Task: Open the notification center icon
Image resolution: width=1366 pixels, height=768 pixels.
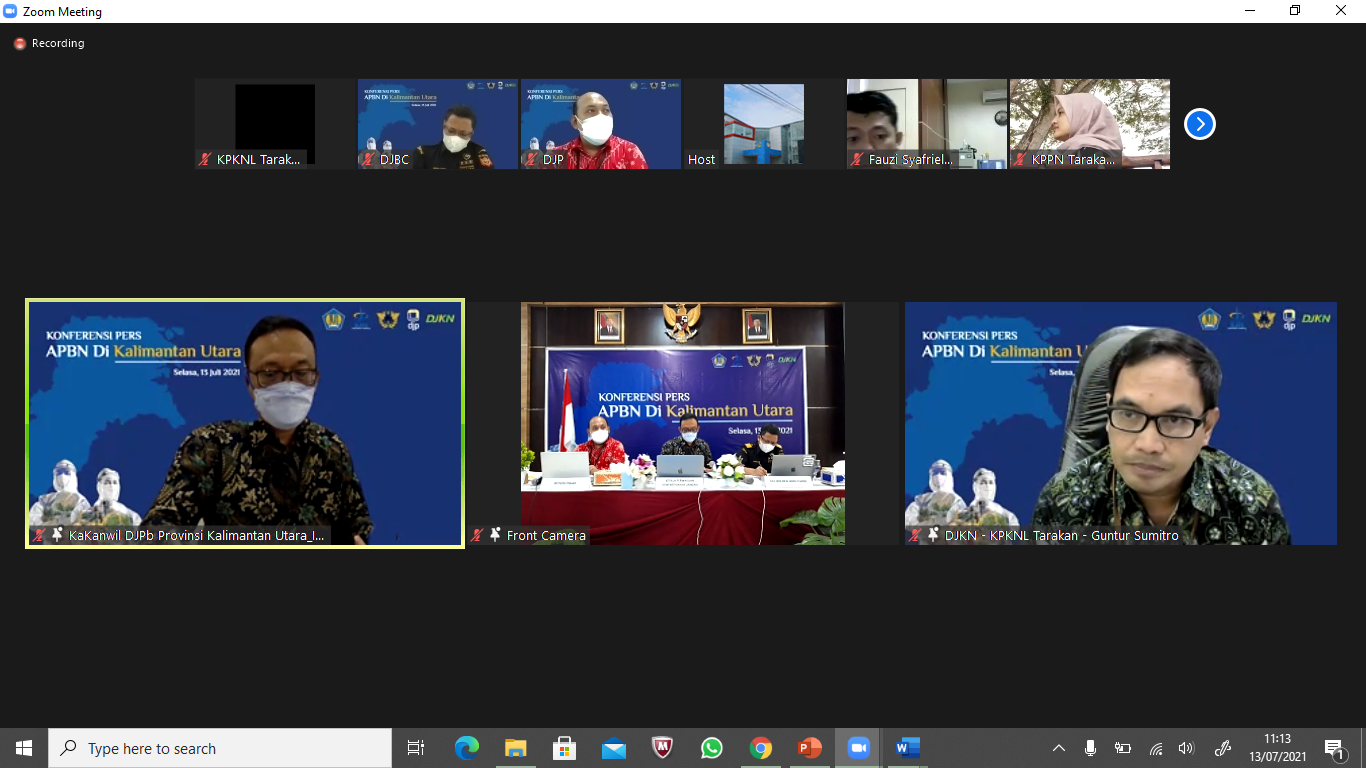Action: point(1334,748)
